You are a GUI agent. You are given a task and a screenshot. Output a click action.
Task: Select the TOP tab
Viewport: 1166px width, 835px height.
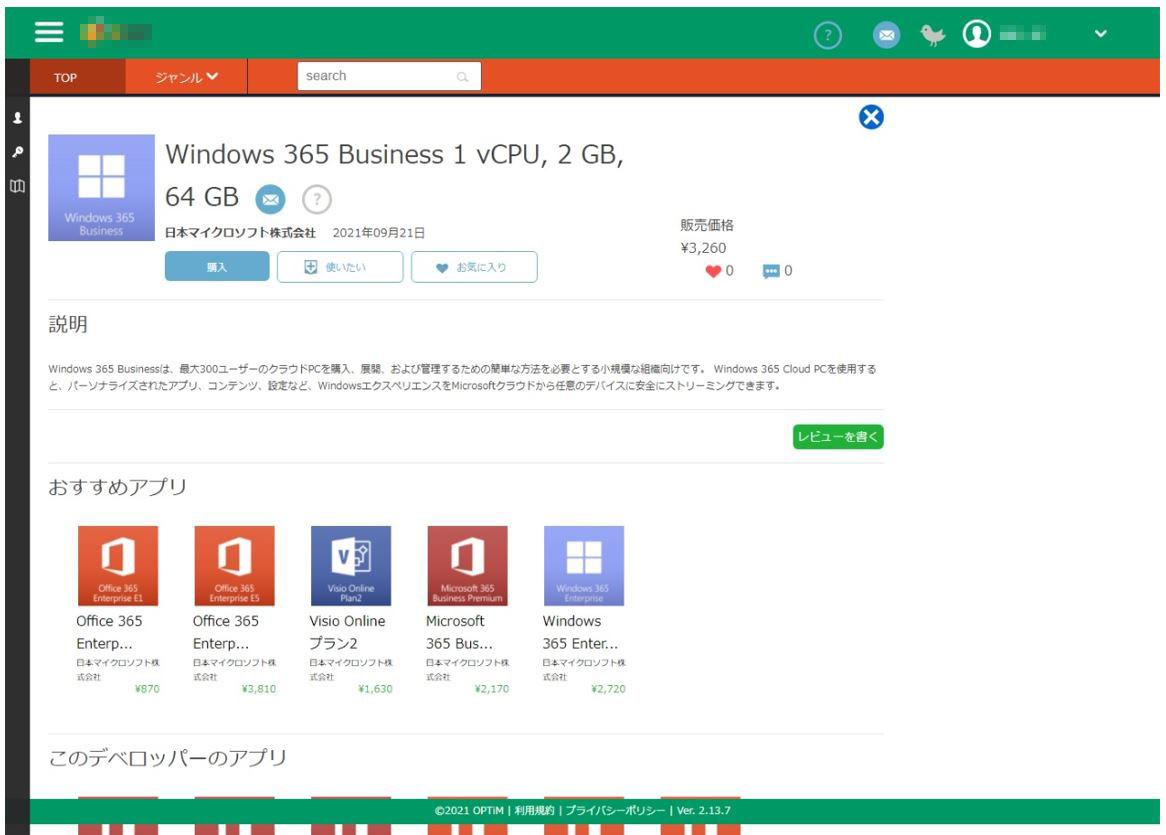click(x=66, y=77)
